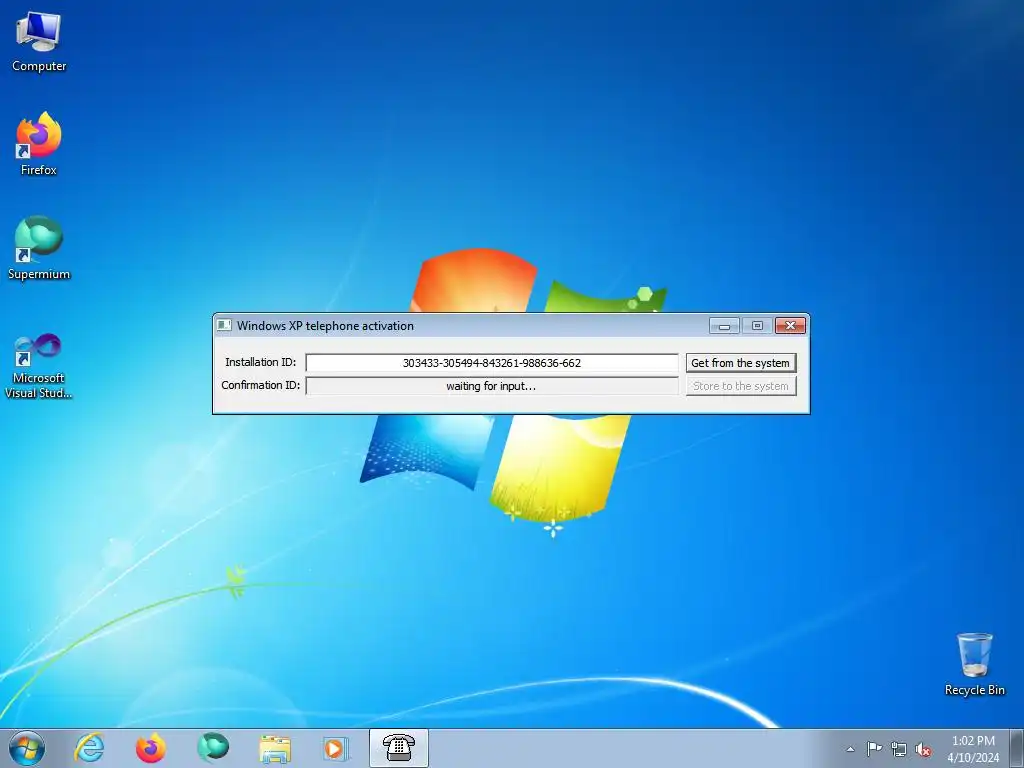Show hidden system tray icons arrow
This screenshot has height=768, width=1024.
(850, 749)
